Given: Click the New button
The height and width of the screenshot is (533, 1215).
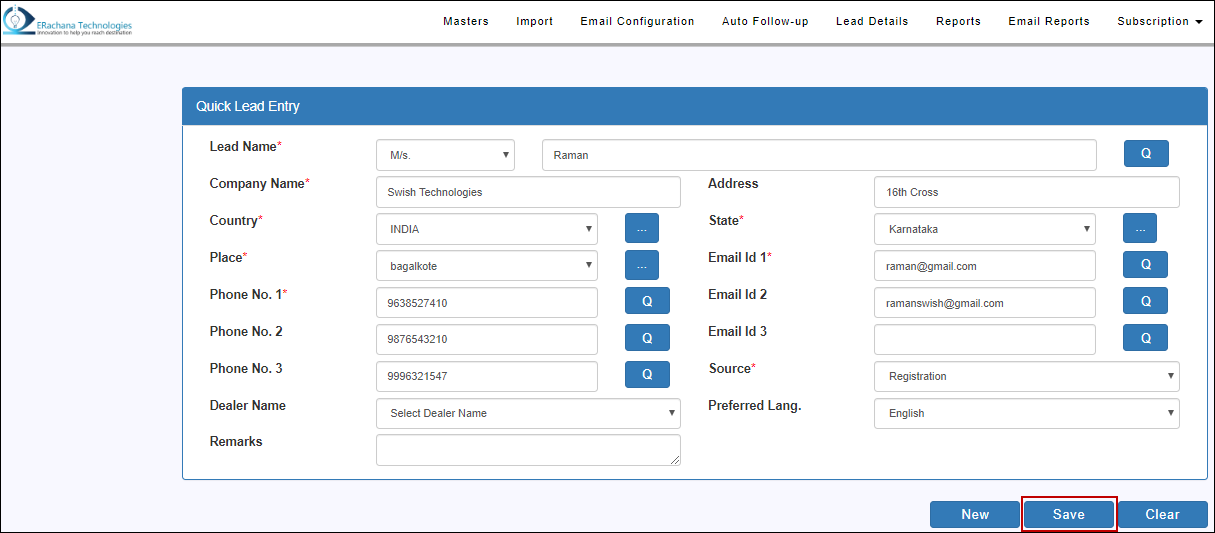Looking at the screenshot, I should pyautogui.click(x=975, y=514).
